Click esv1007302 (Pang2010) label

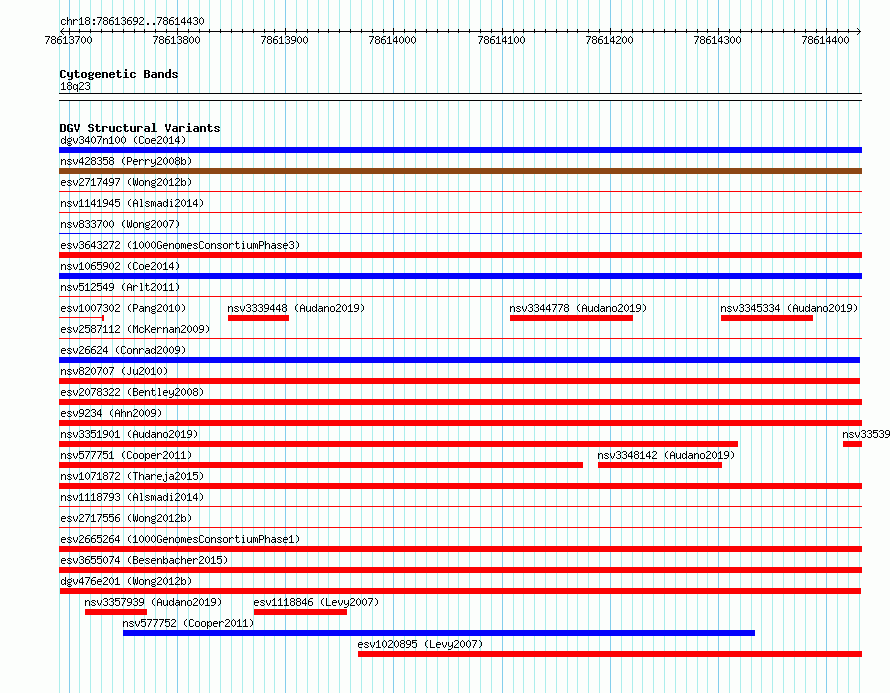(123, 308)
